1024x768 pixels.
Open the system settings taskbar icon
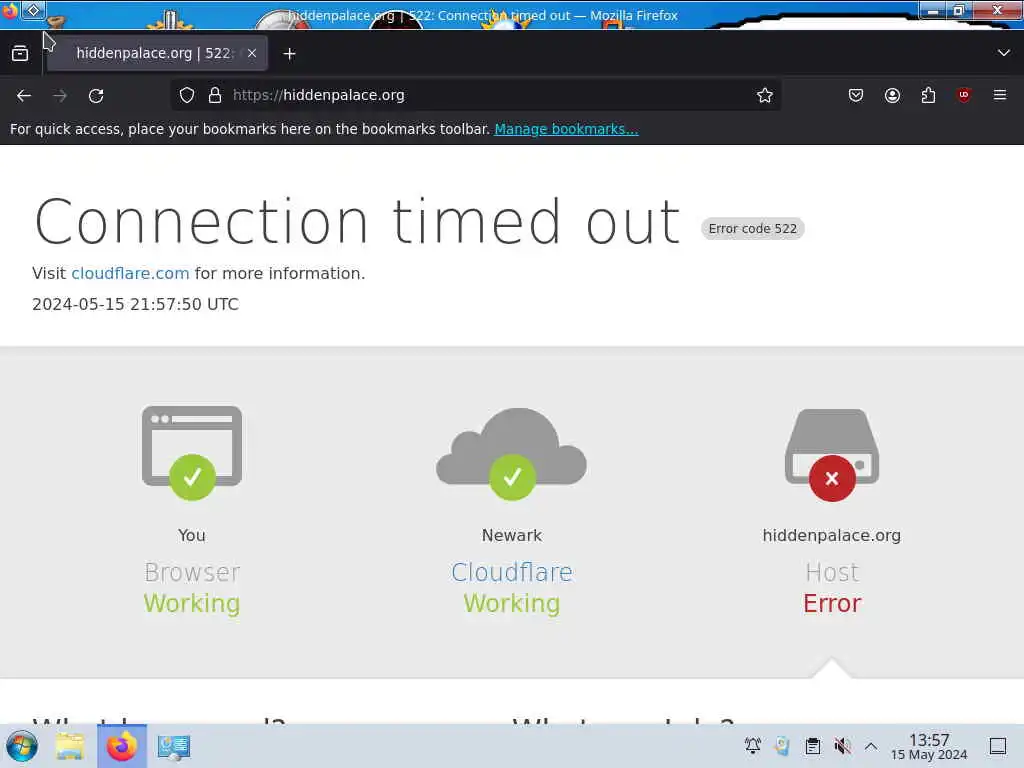[174, 746]
